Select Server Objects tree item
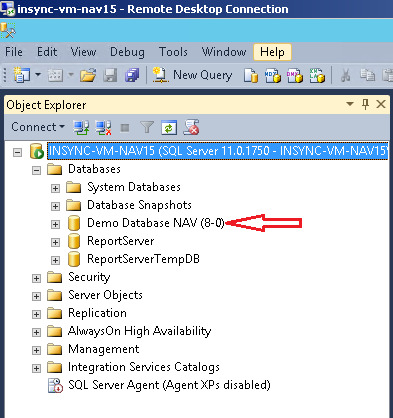The height and width of the screenshot is (418, 393). coord(105,295)
